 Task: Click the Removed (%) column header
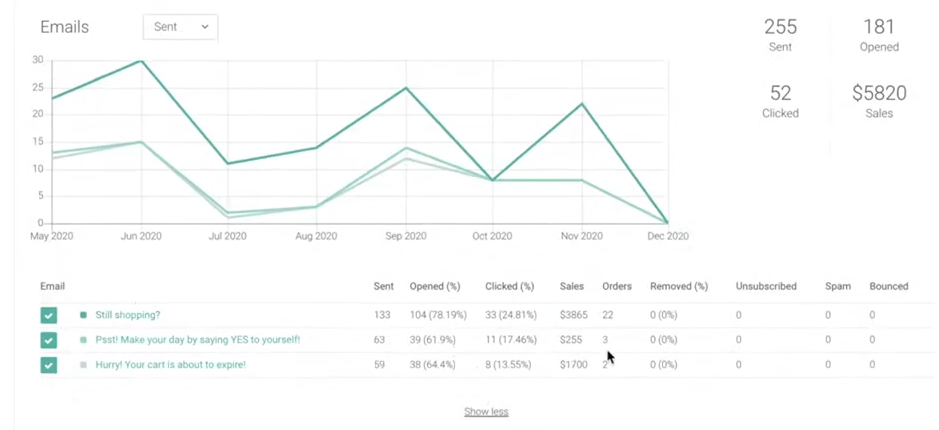tap(679, 286)
